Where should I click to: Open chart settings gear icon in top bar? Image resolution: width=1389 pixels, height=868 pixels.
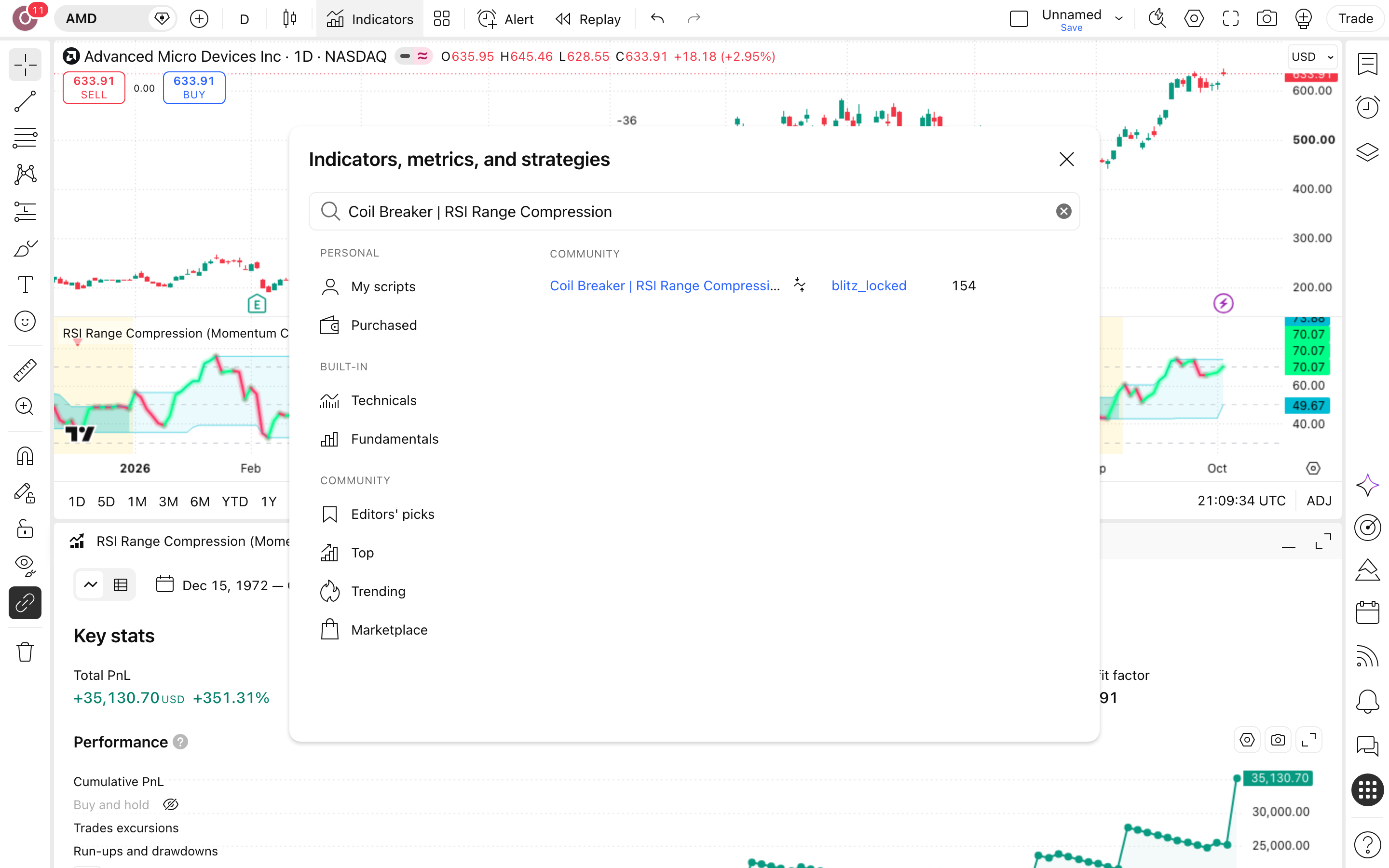[x=1194, y=19]
